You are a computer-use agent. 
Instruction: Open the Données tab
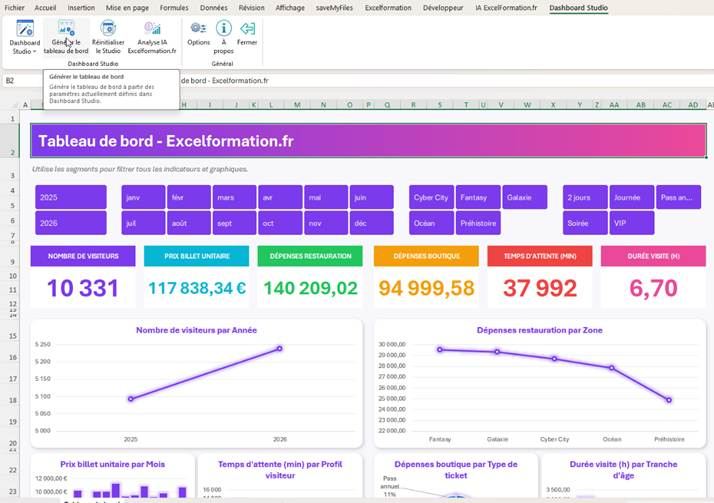click(x=214, y=8)
